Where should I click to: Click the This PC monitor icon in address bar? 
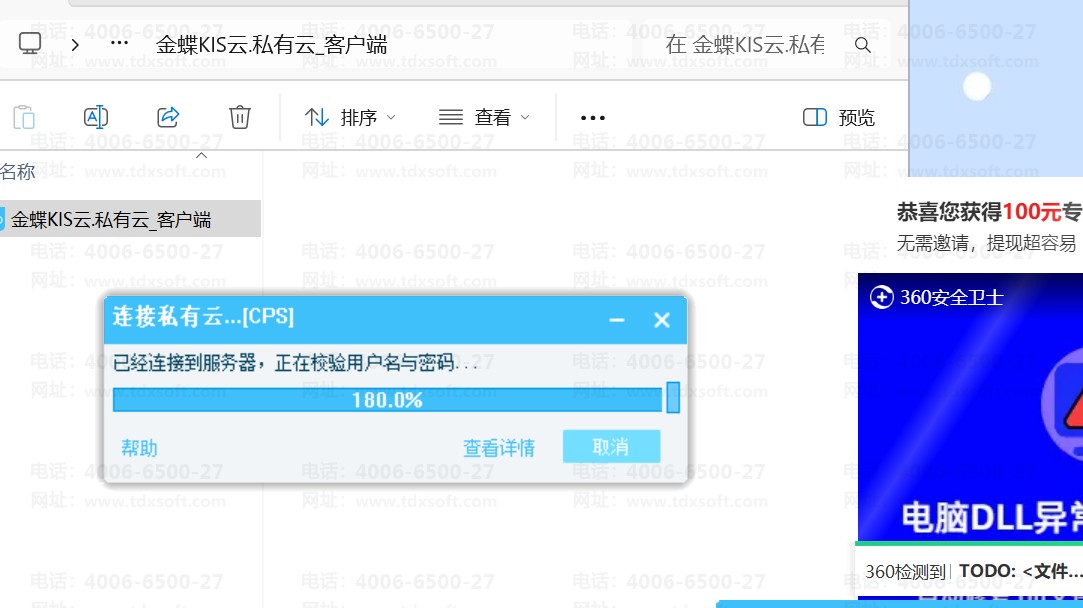coord(30,44)
